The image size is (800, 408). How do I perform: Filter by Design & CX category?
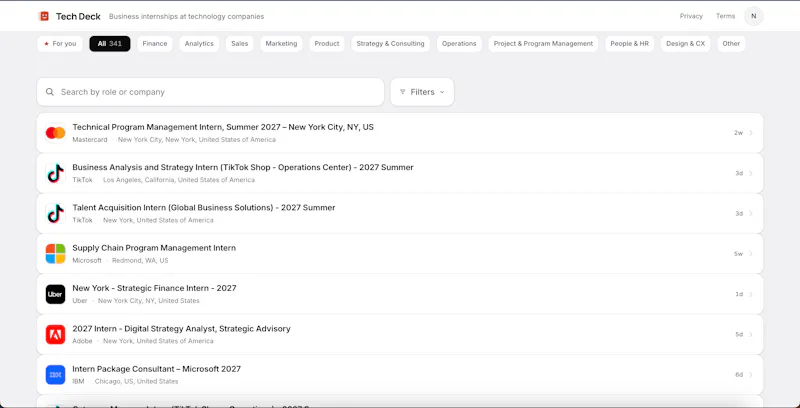tap(685, 44)
